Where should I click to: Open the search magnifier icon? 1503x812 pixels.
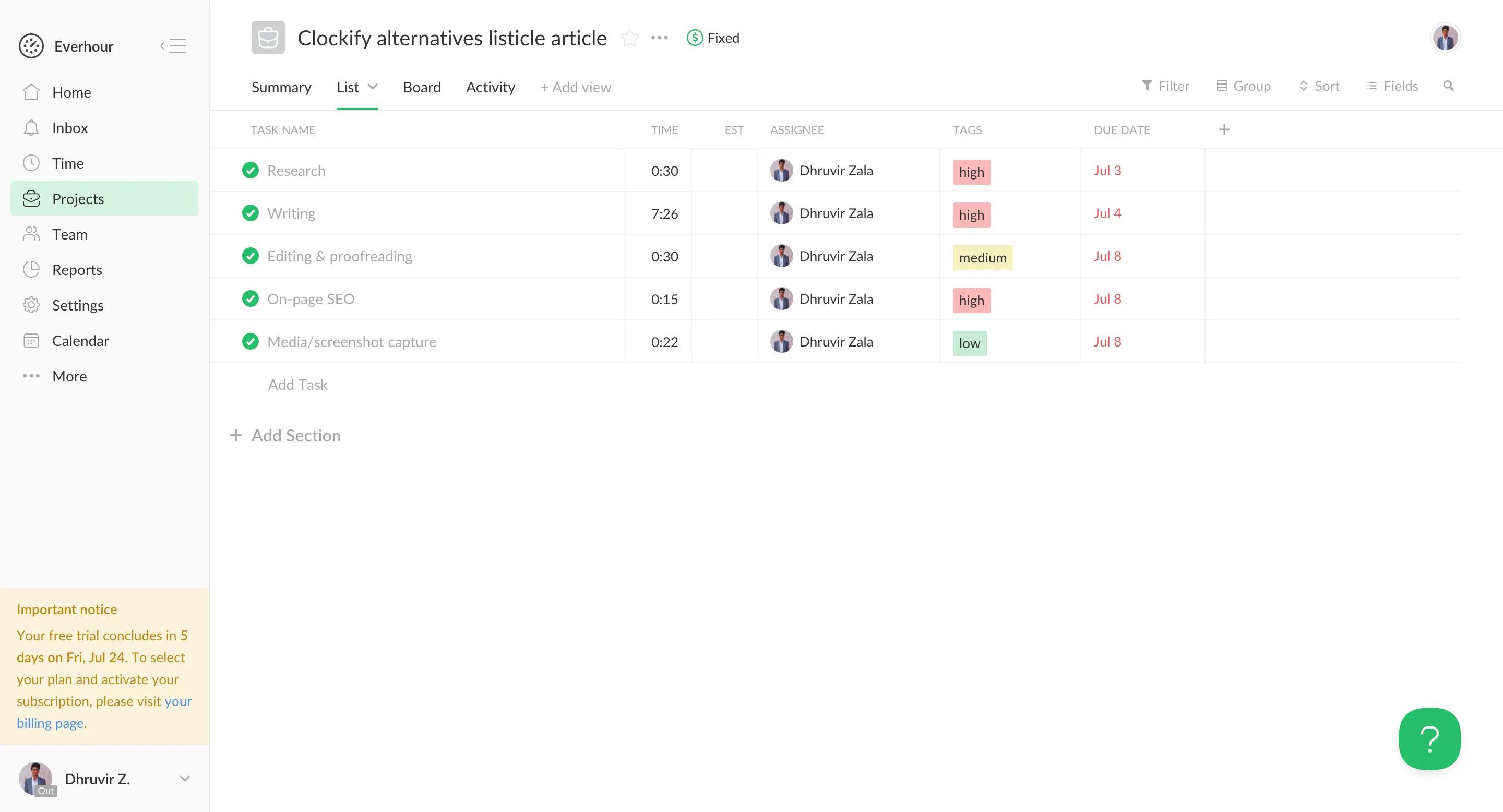coord(1448,86)
